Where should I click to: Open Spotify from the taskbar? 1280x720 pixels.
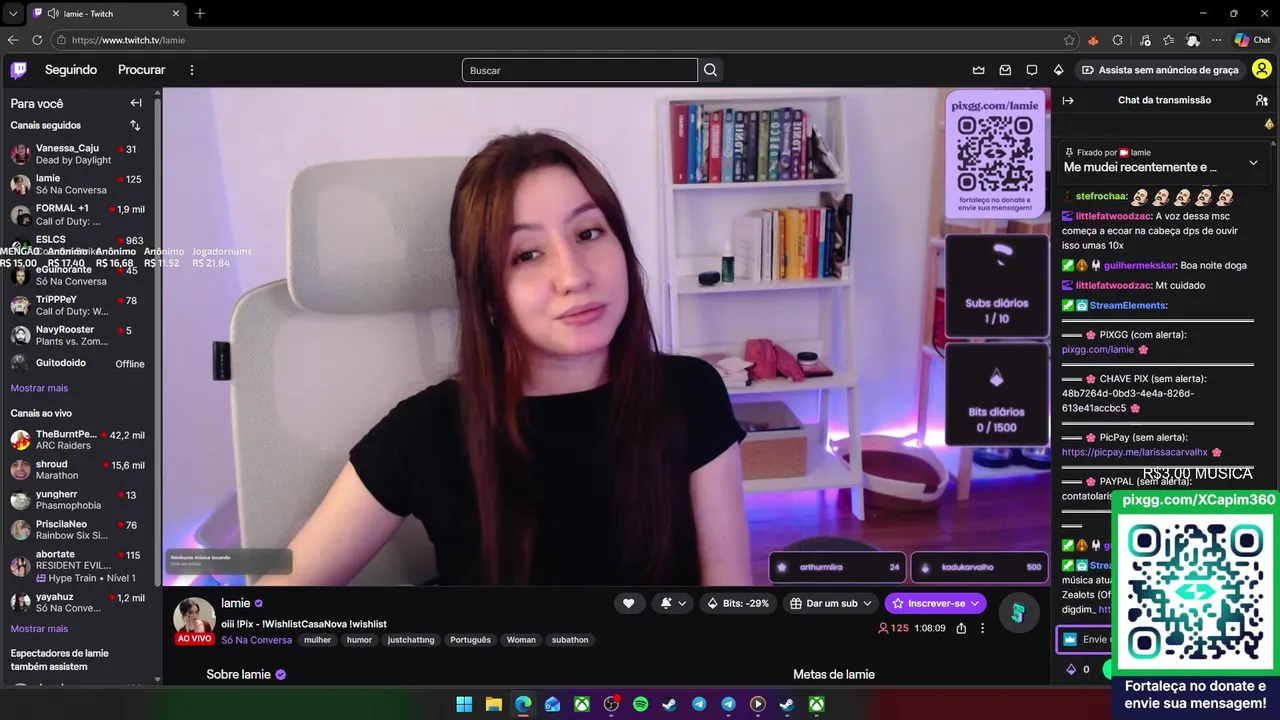pos(640,705)
